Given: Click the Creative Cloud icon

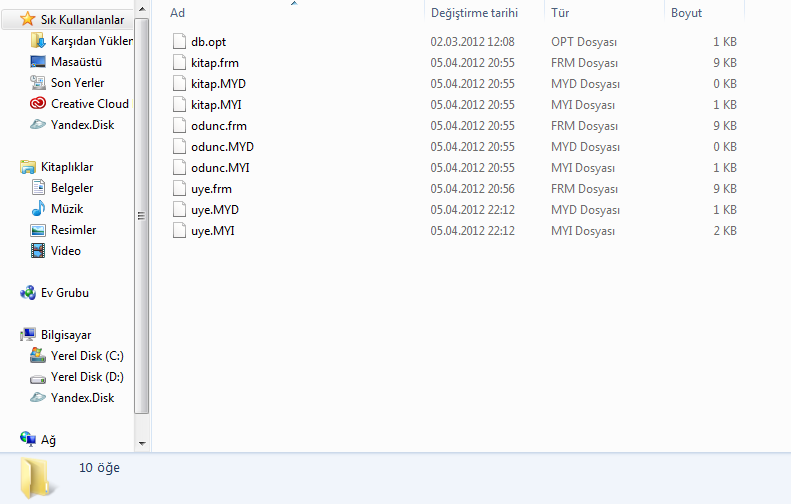Looking at the screenshot, I should coord(38,103).
